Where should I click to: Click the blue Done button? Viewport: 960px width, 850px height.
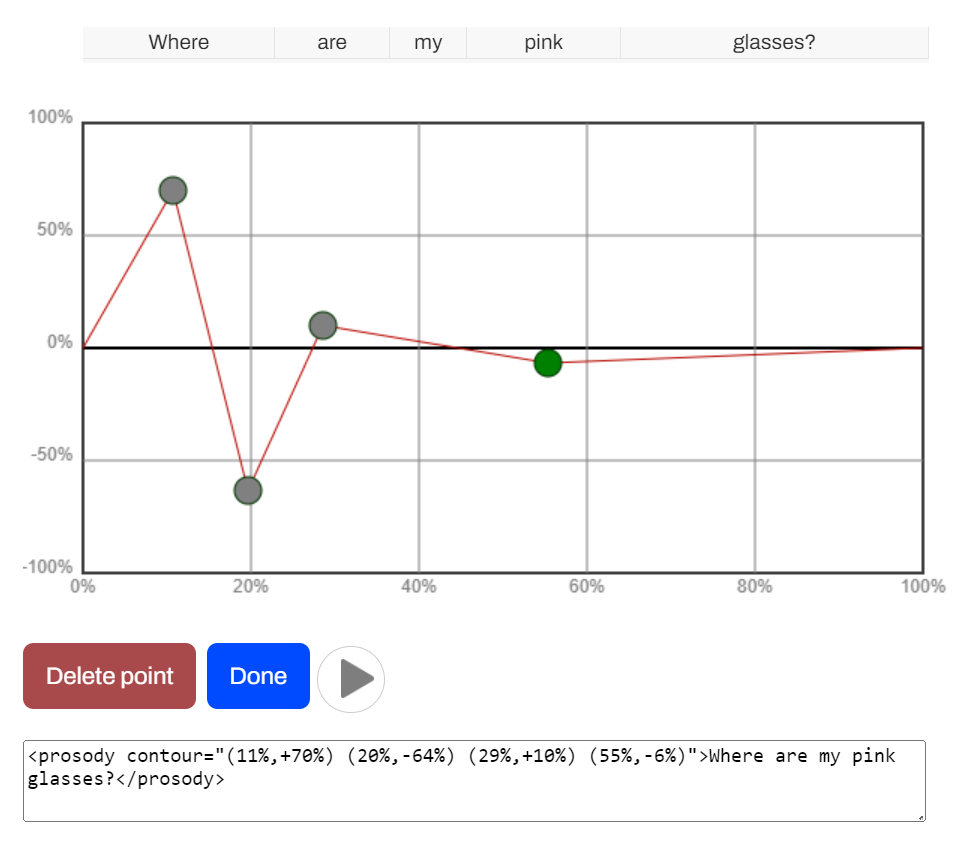click(258, 676)
